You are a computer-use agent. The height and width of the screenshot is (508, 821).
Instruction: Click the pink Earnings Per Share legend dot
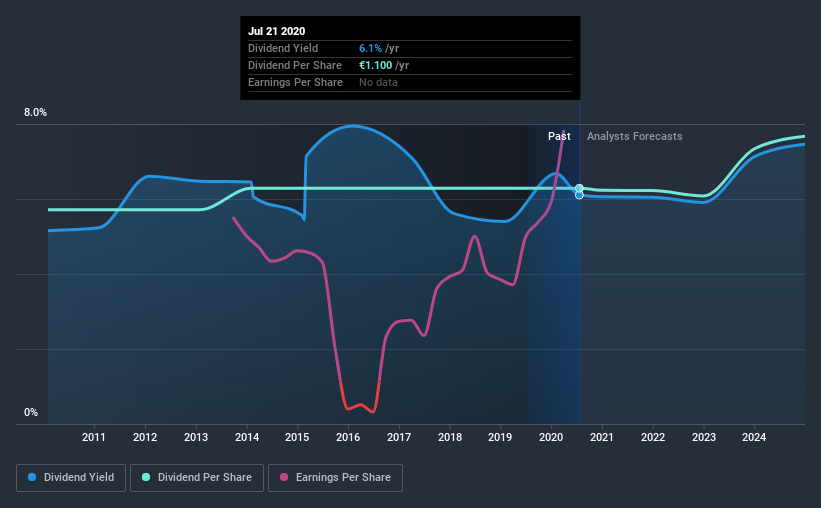(284, 477)
